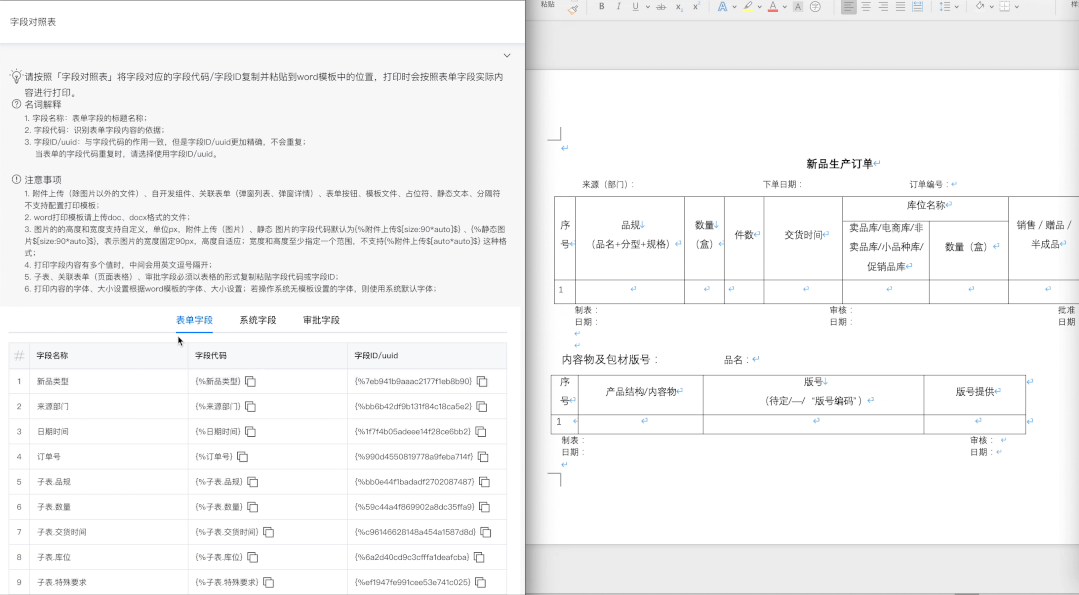Copy field code {%子表.数量}
This screenshot has width=1079, height=595.
click(x=253, y=507)
